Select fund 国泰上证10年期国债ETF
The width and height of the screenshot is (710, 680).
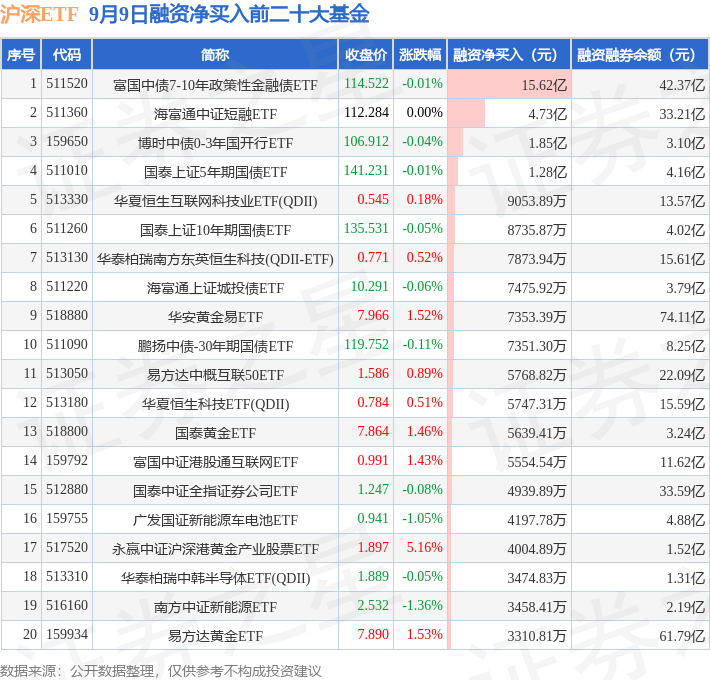(x=215, y=230)
